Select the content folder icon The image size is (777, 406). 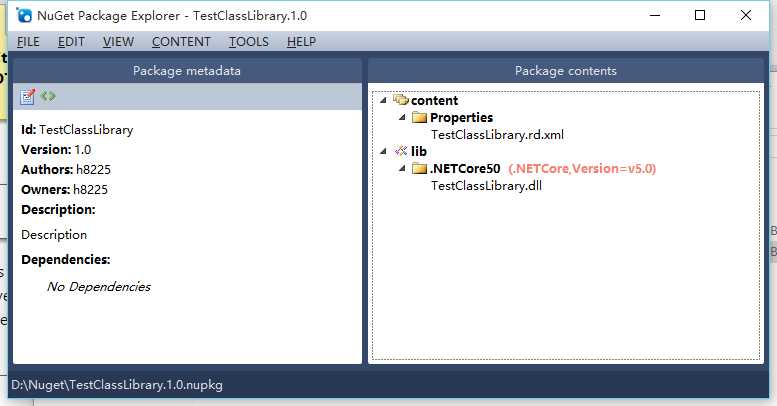pos(400,100)
